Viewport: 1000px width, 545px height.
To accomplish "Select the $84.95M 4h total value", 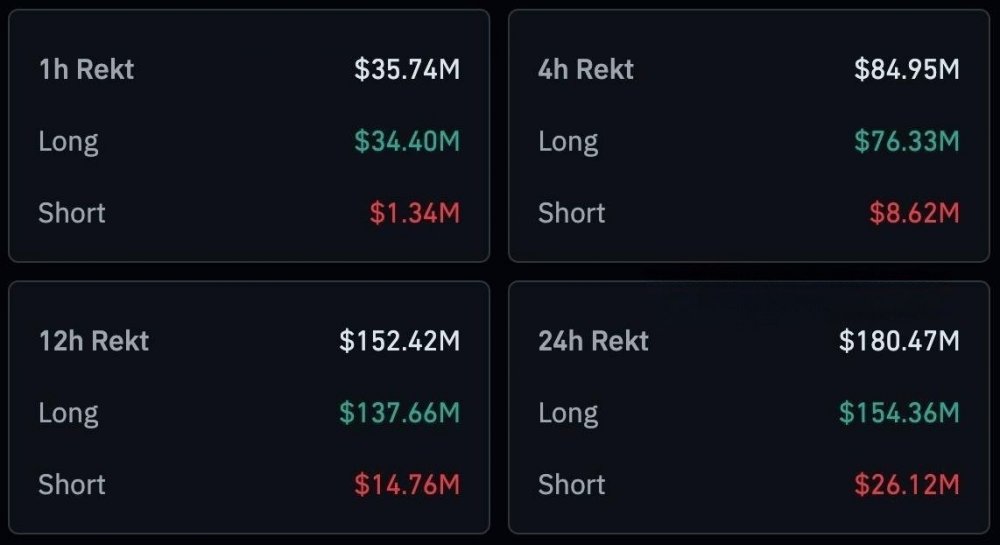I will point(907,69).
